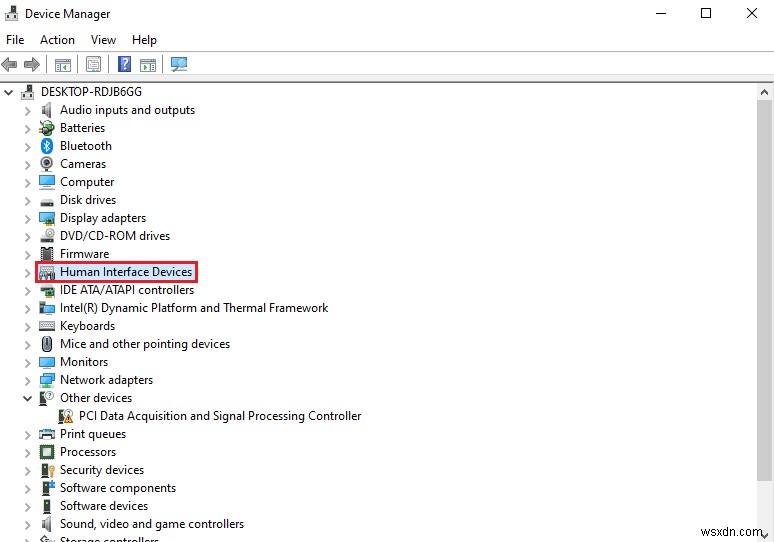774x542 pixels.
Task: Select the Network adapters label
Action: click(107, 380)
